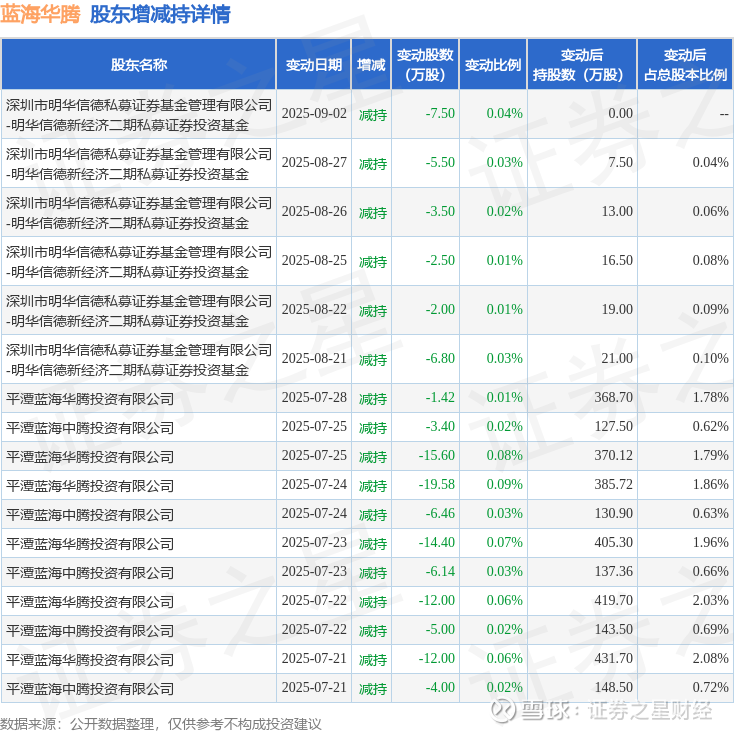Click 平潭蓝海华腾投资有限公司 in the 2025-07-28 row

(x=90, y=399)
